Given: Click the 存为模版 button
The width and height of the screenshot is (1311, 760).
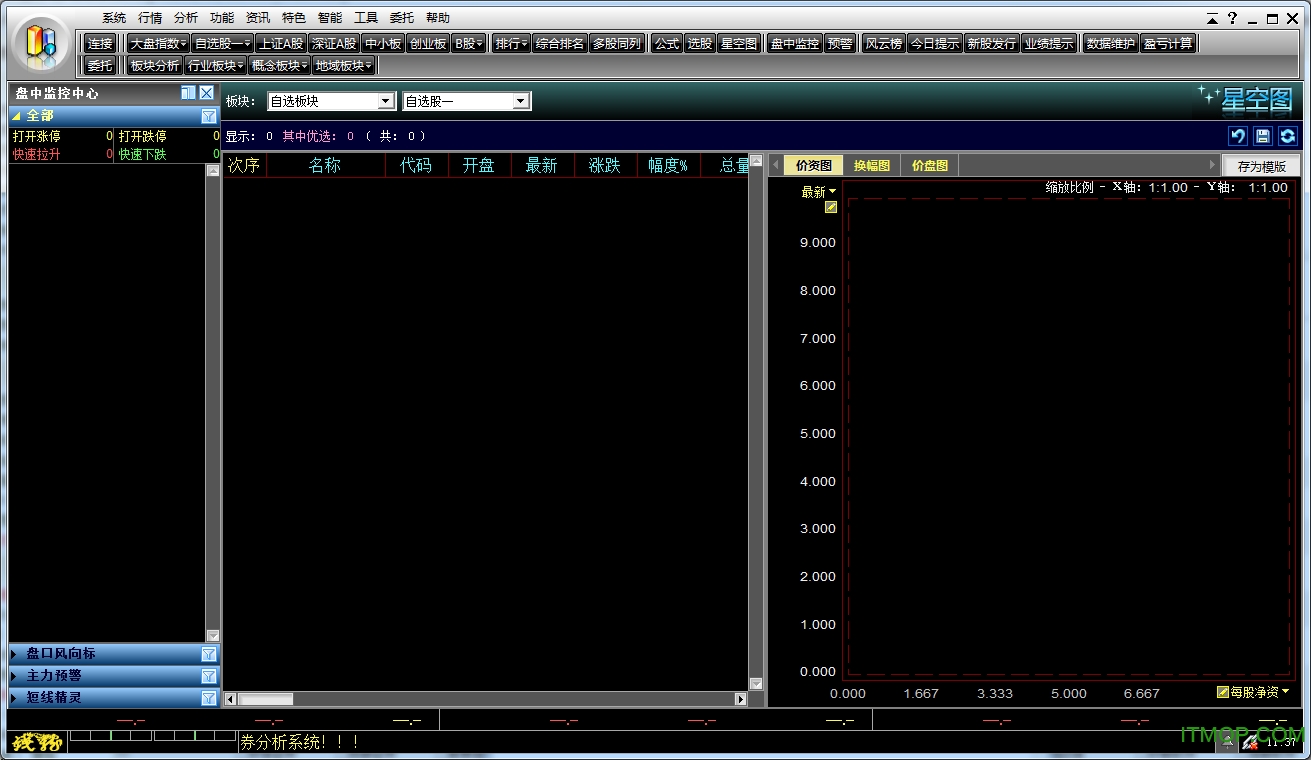Looking at the screenshot, I should point(1261,167).
